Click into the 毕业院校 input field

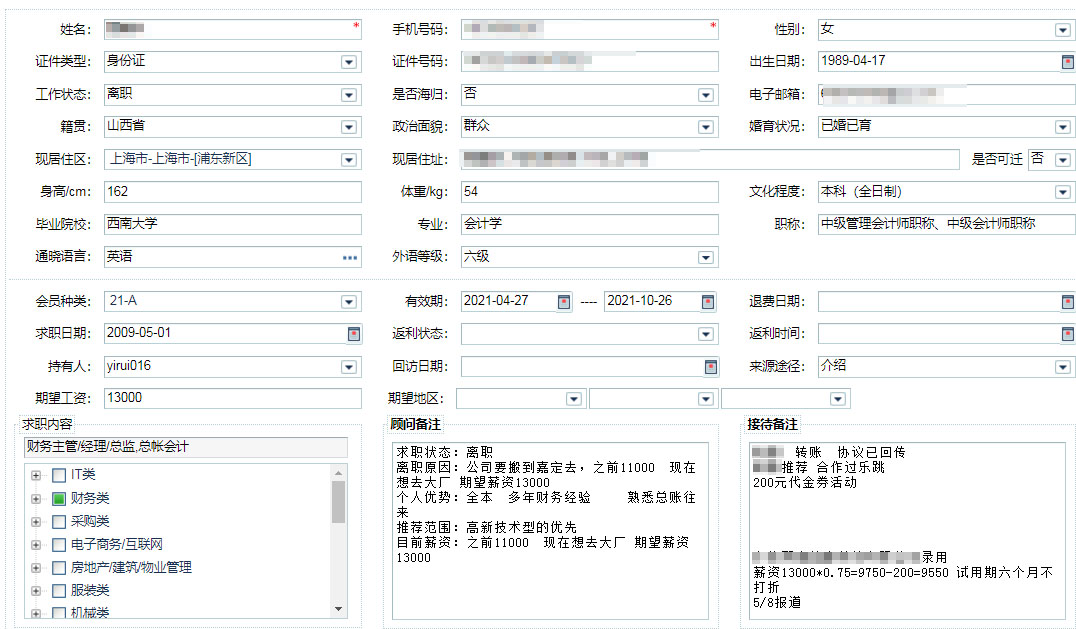(x=233, y=224)
